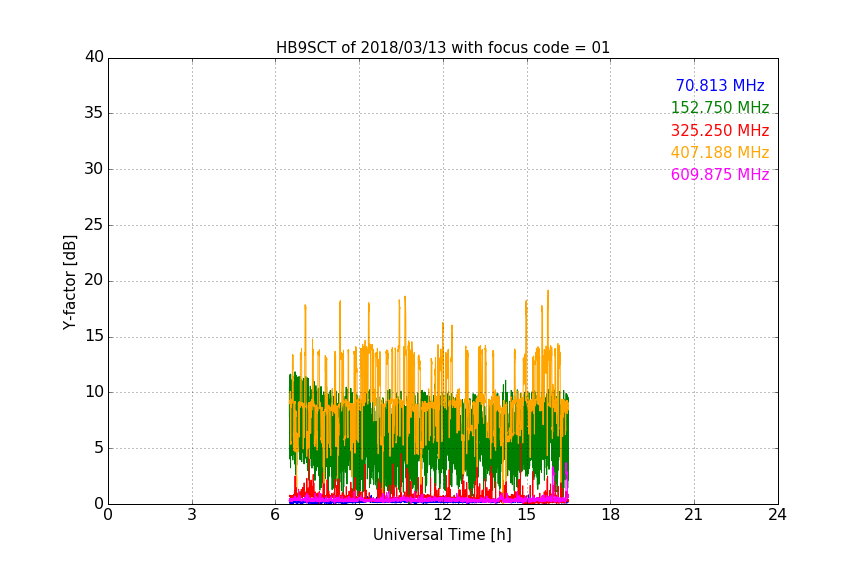Click the 'Universal Time [h]' axis label

pyautogui.click(x=442, y=535)
